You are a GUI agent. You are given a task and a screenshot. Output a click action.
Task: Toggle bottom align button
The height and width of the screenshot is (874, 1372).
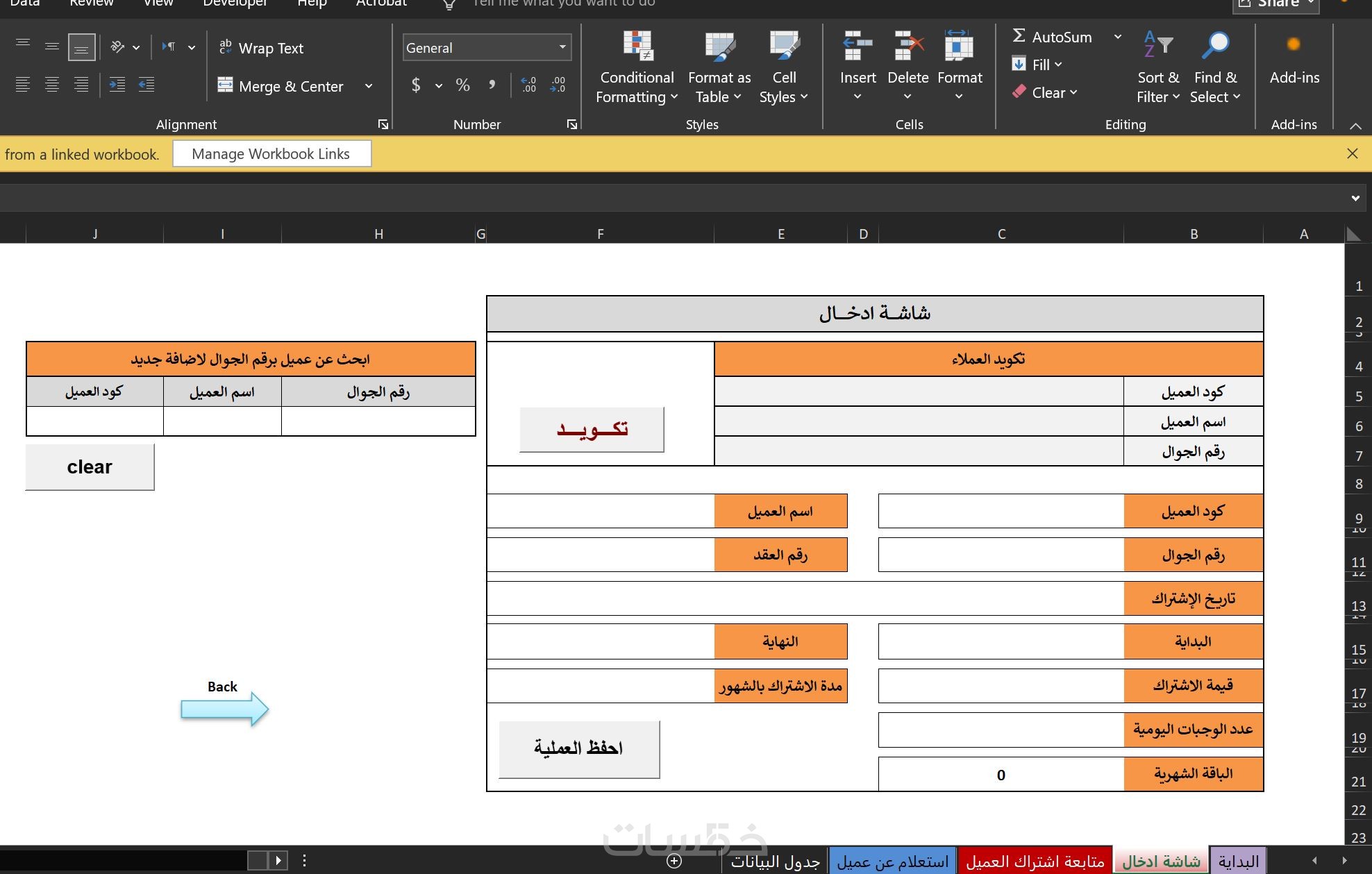[x=81, y=47]
